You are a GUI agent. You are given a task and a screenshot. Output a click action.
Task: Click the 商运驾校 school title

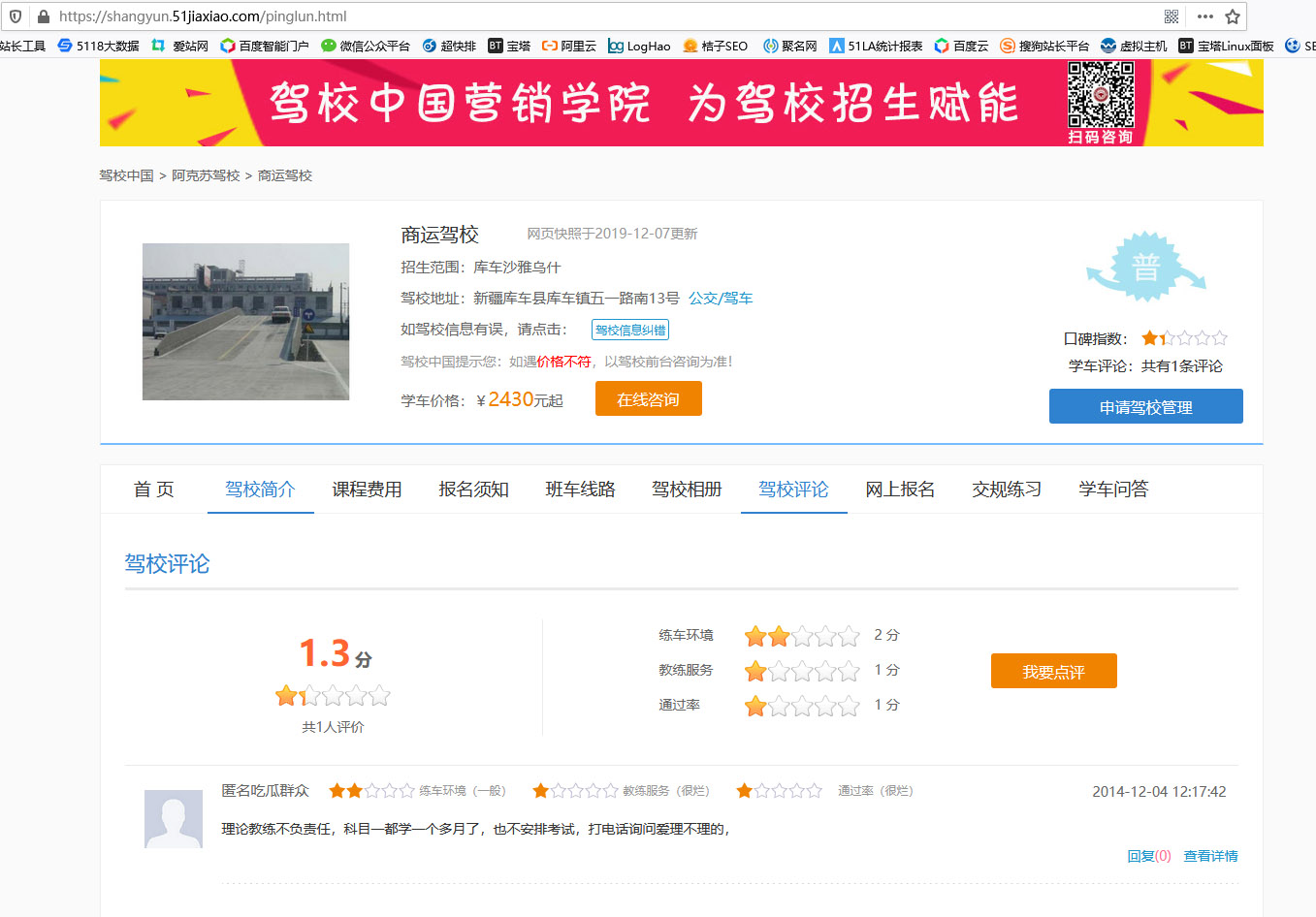(440, 235)
